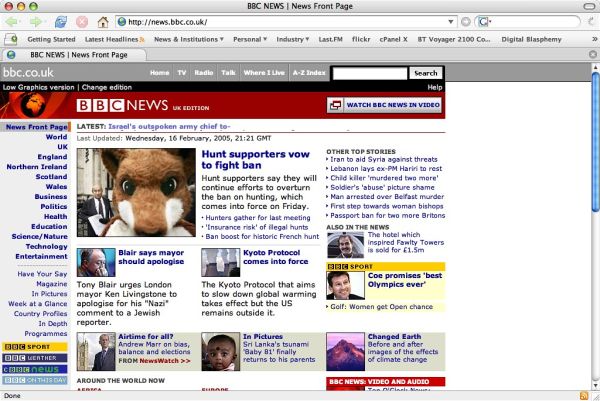This screenshot has width=600, height=401.
Task: Open the Google search engine icon in the search box
Action: [x=484, y=22]
